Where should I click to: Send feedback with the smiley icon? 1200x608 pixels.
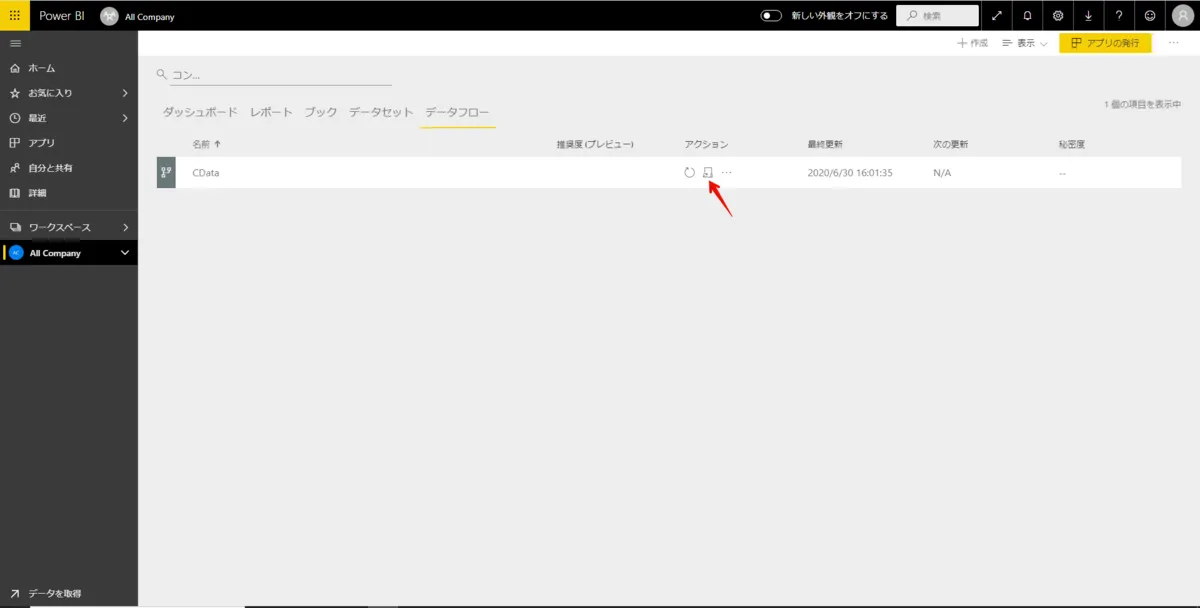point(1150,15)
